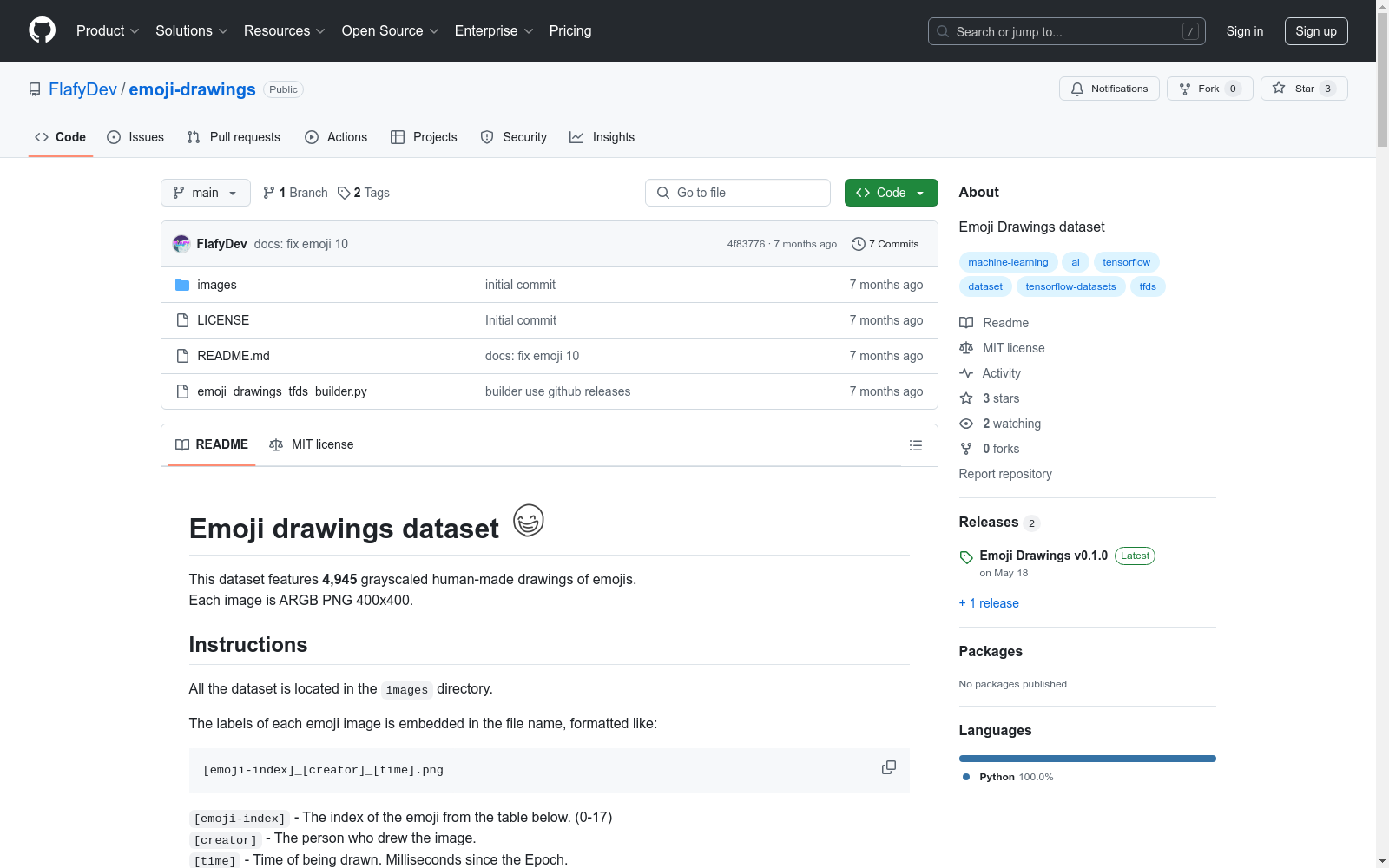View the 2 Tags list
Screen dimensions: 1389x868
pos(364,193)
